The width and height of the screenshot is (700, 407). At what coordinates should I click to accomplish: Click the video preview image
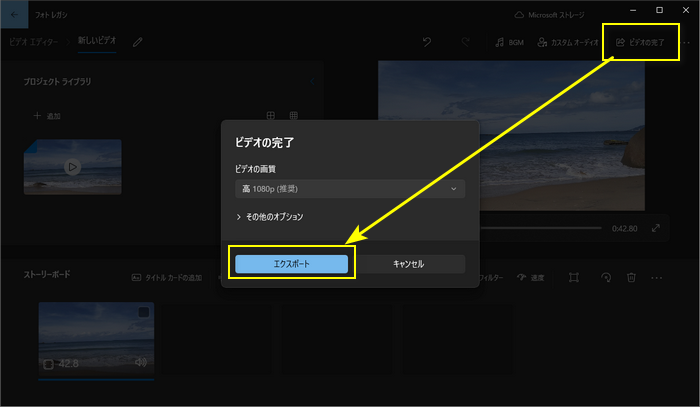coord(512,135)
